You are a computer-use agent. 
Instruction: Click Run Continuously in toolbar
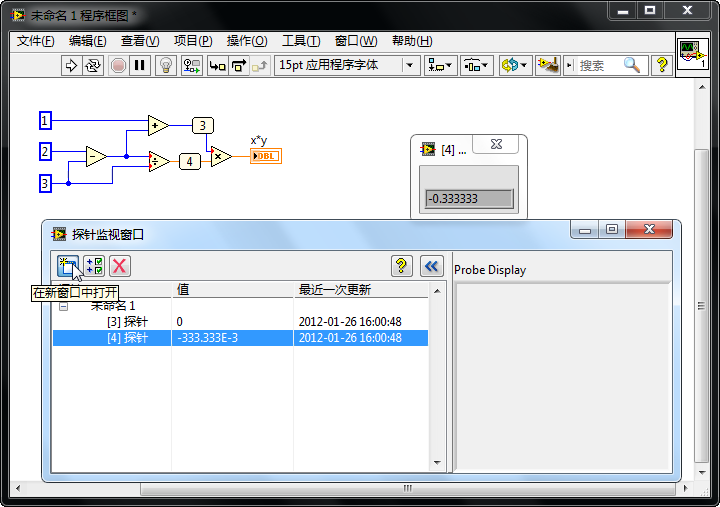[x=93, y=65]
